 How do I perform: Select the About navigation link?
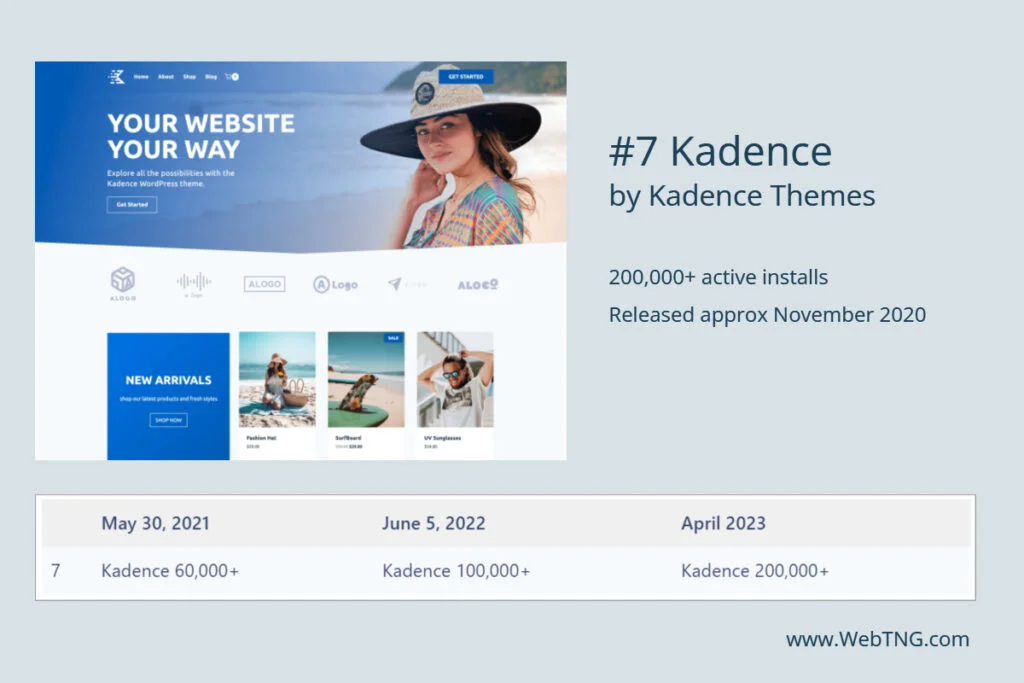(x=166, y=77)
